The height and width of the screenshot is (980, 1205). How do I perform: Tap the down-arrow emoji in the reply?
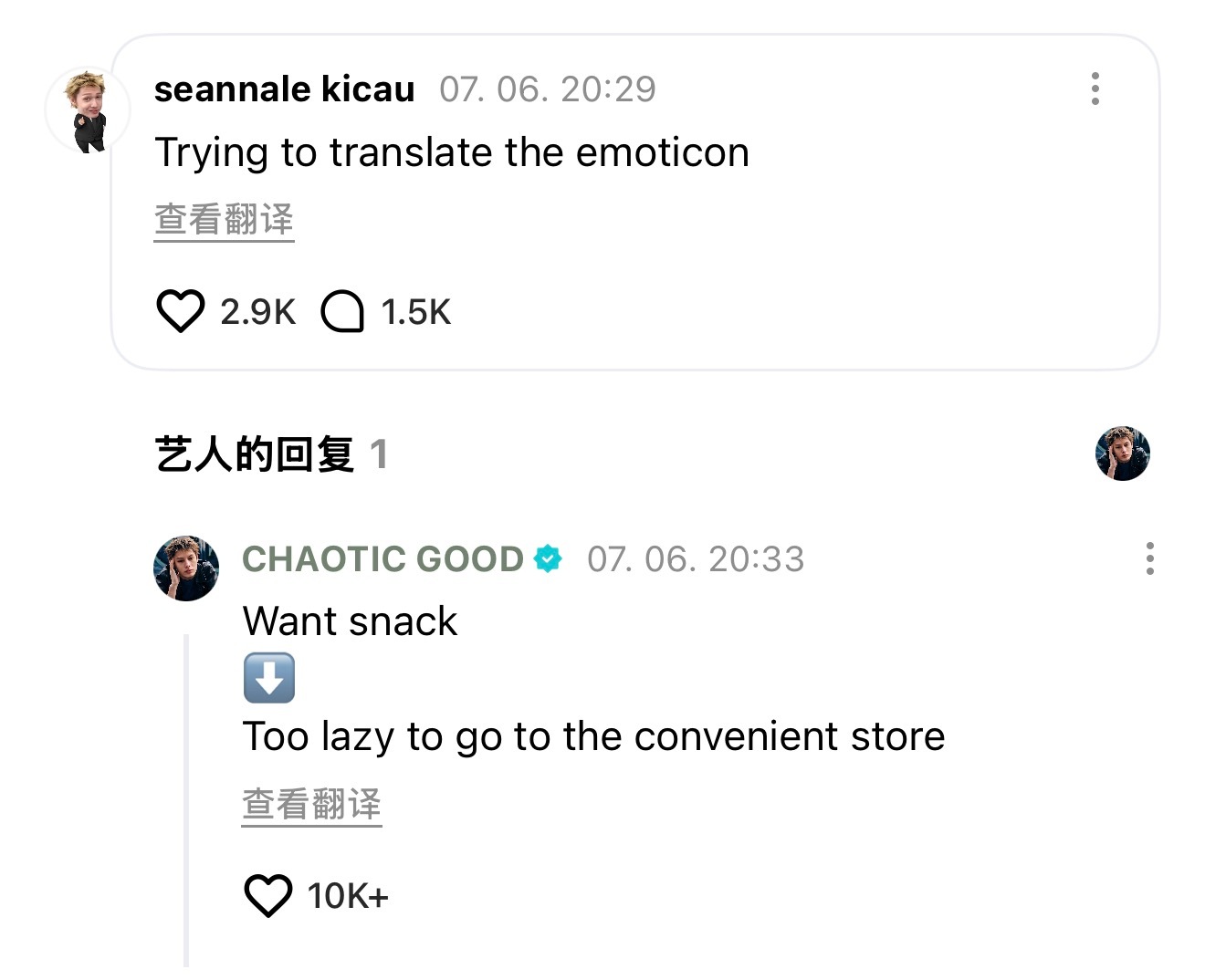[x=269, y=678]
